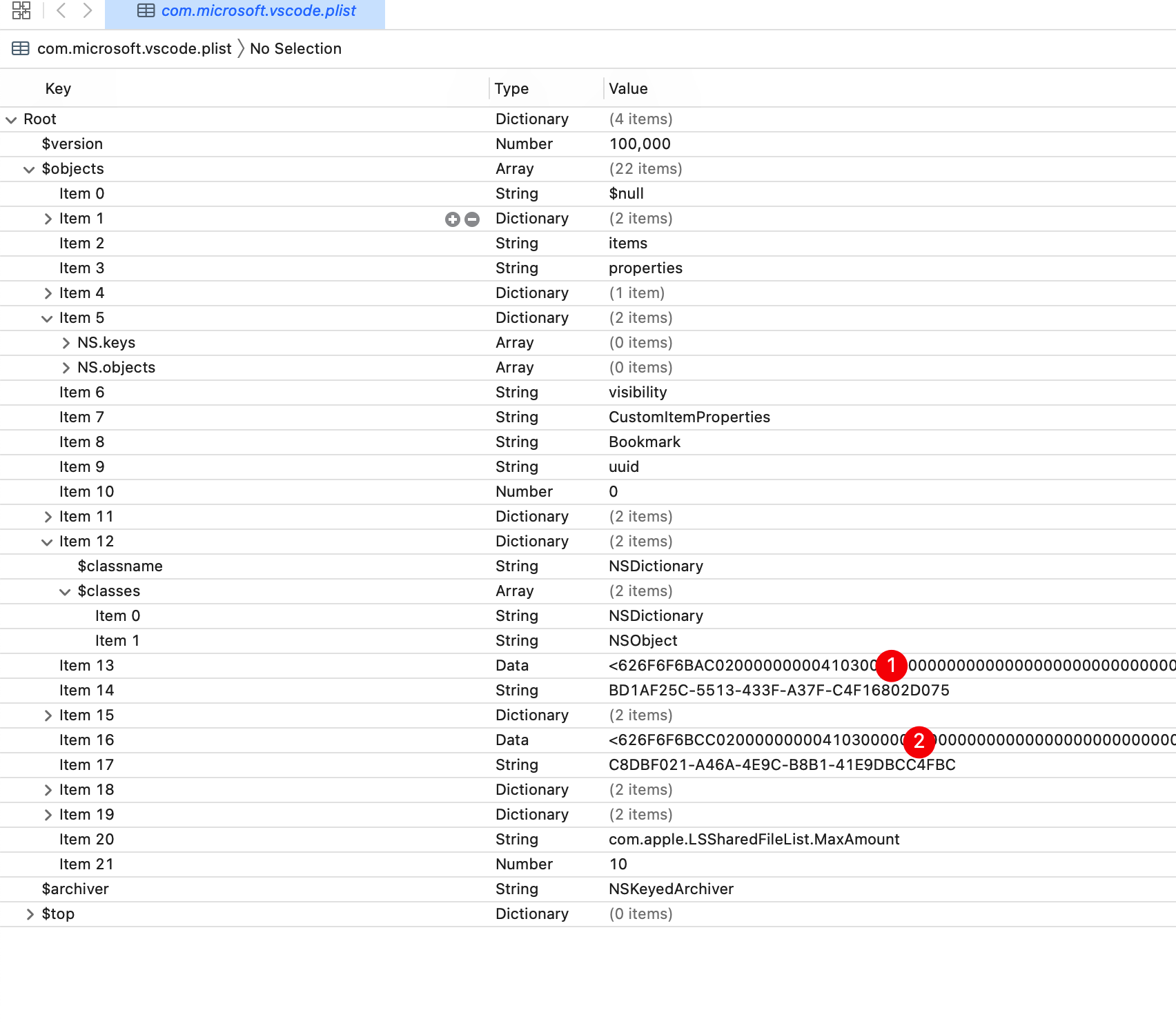
Task: Select the Item 21 number row key
Action: [86, 864]
